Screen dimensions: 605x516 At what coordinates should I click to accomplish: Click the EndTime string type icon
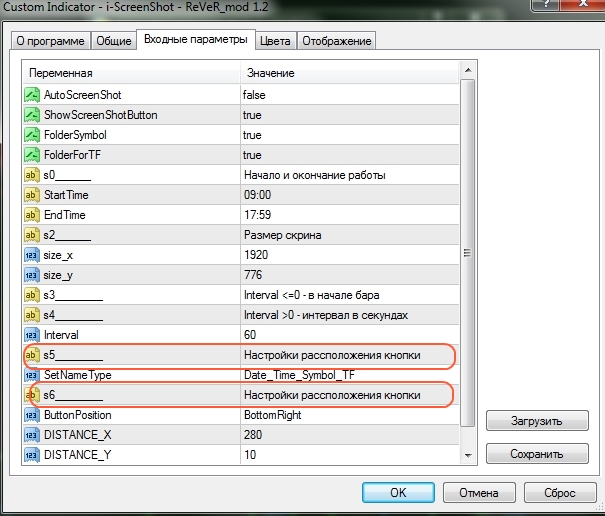(x=32, y=215)
